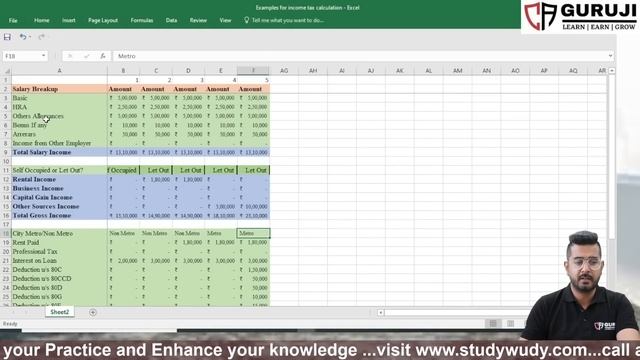Open the View ribbon tab

(x=225, y=20)
